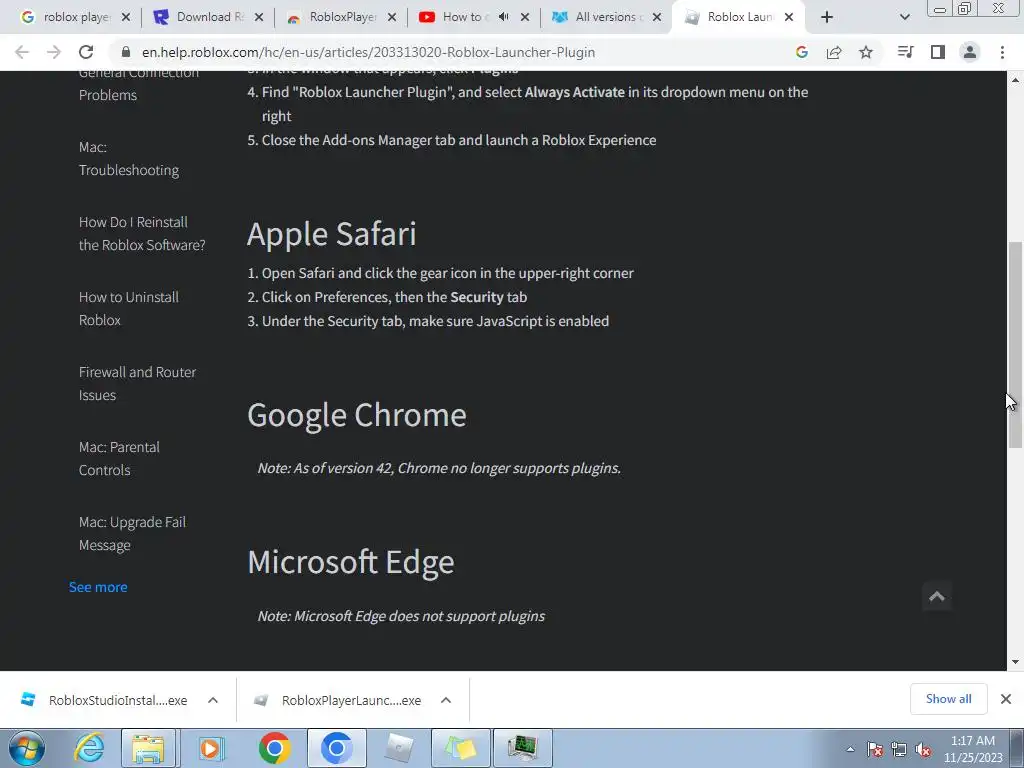View site info via padlock icon
This screenshot has width=1024, height=768.
click(126, 52)
